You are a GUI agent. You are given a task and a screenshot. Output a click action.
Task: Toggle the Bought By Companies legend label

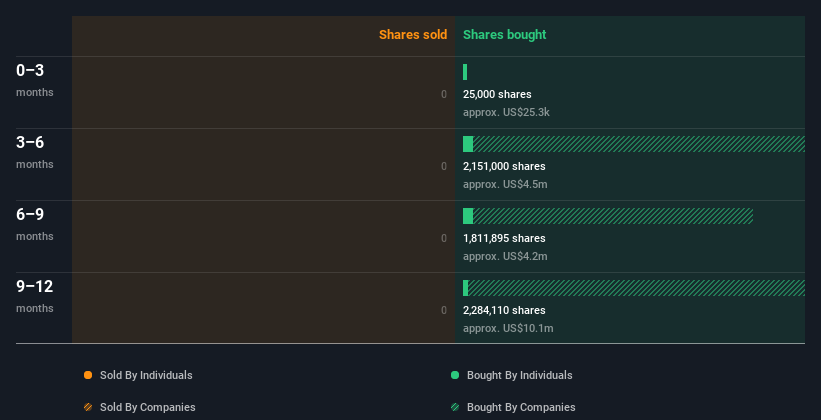click(x=521, y=407)
